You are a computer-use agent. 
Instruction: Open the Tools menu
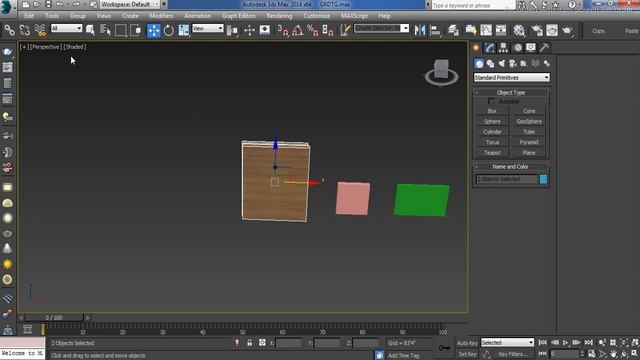(52, 16)
